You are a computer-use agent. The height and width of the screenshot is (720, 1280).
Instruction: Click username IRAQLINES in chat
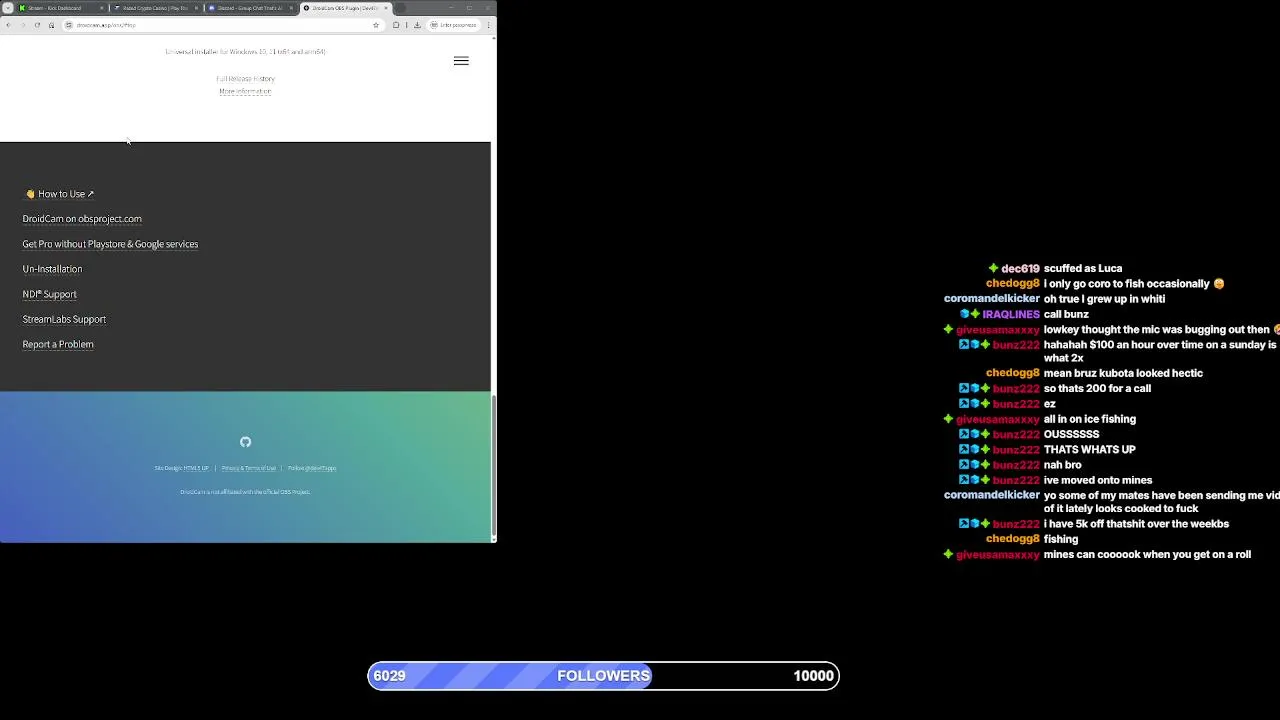(1011, 314)
